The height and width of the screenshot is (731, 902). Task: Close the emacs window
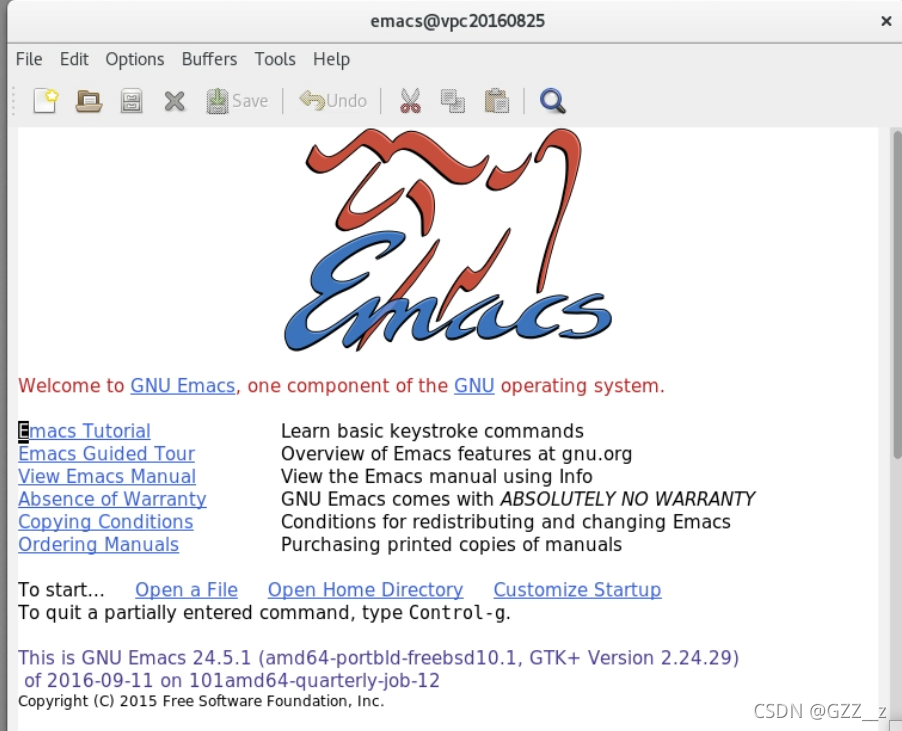tap(886, 21)
